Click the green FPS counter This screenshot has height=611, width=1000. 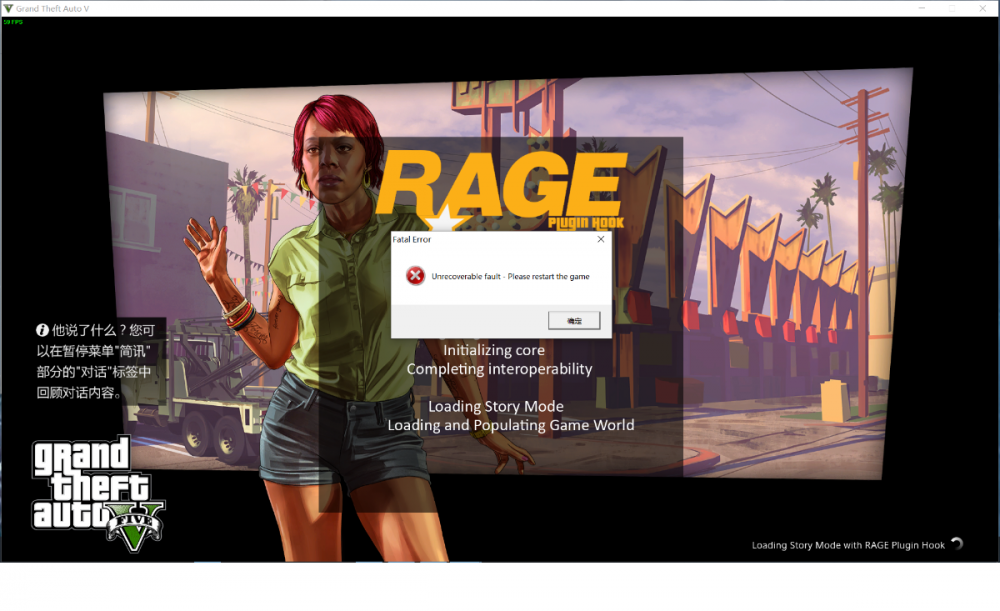pos(13,21)
